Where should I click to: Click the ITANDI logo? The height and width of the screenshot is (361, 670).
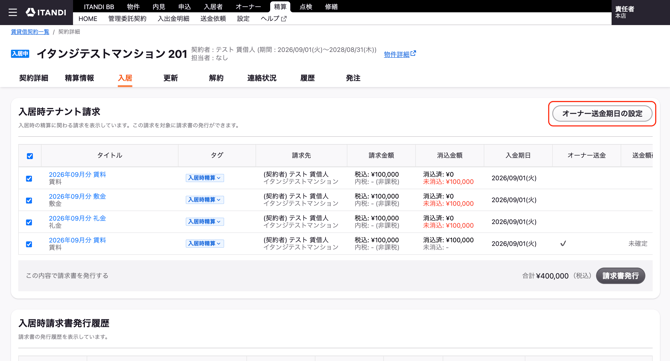(x=46, y=12)
